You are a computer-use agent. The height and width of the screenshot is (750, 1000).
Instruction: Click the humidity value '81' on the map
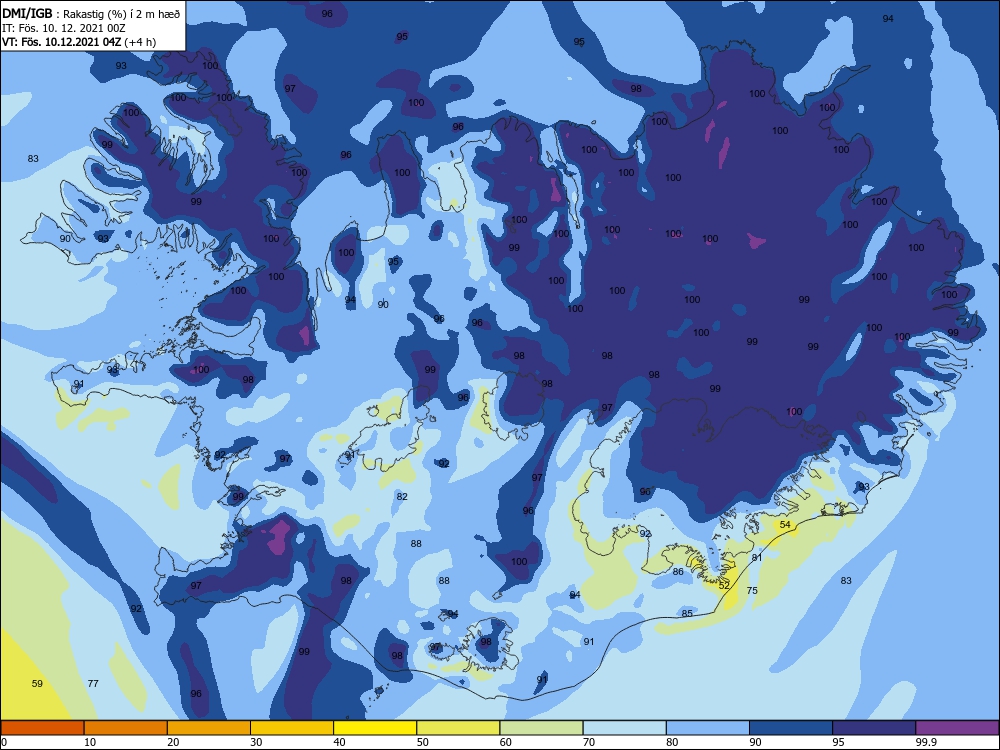point(757,557)
